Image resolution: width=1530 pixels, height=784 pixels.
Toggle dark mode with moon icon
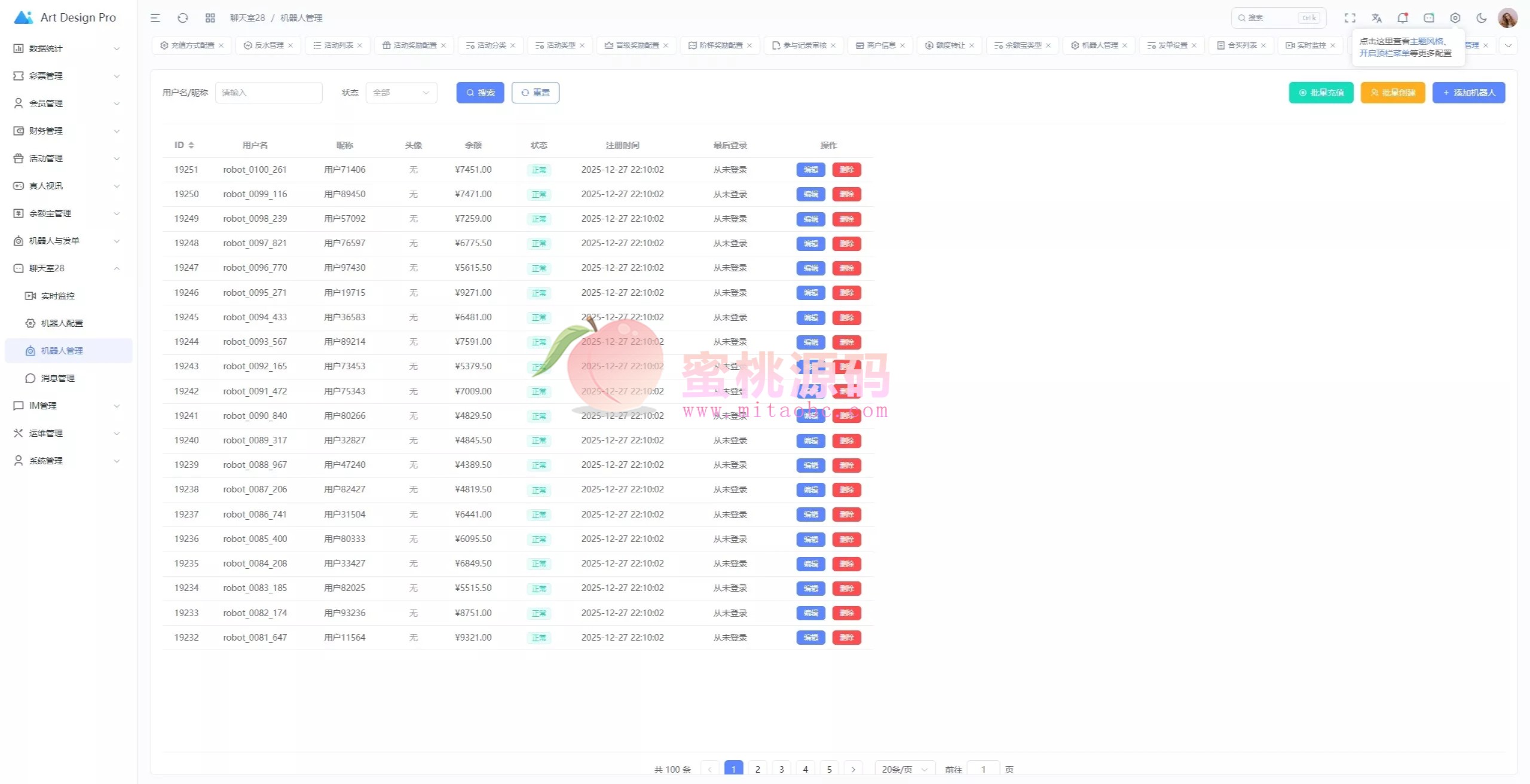click(x=1481, y=18)
